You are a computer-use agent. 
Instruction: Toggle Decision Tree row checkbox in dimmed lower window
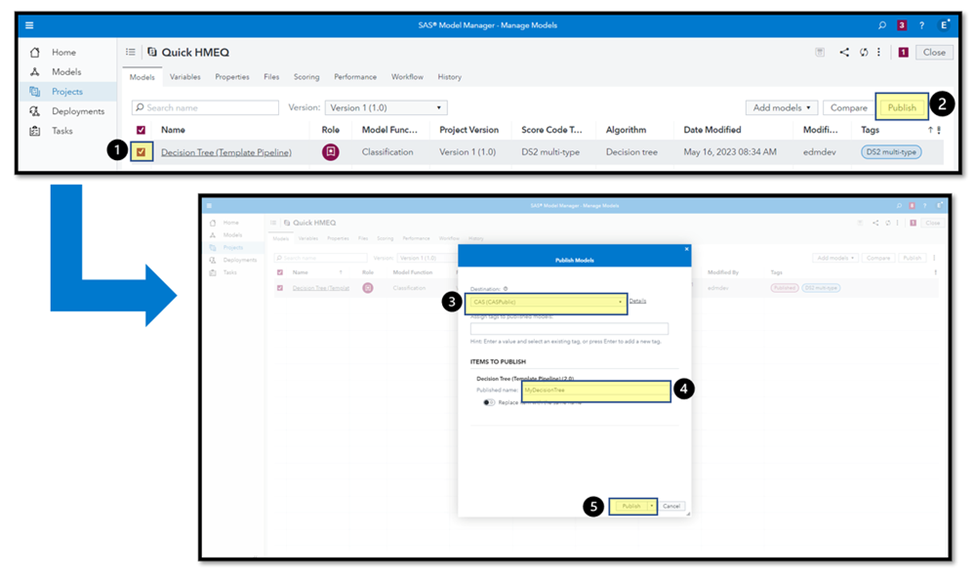(280, 288)
